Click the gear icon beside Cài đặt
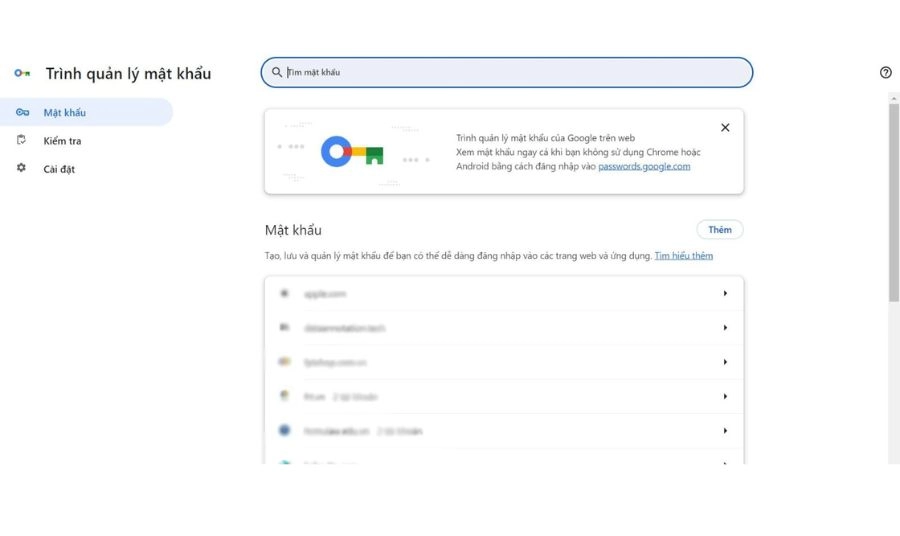The width and height of the screenshot is (900, 536). pyautogui.click(x=21, y=168)
